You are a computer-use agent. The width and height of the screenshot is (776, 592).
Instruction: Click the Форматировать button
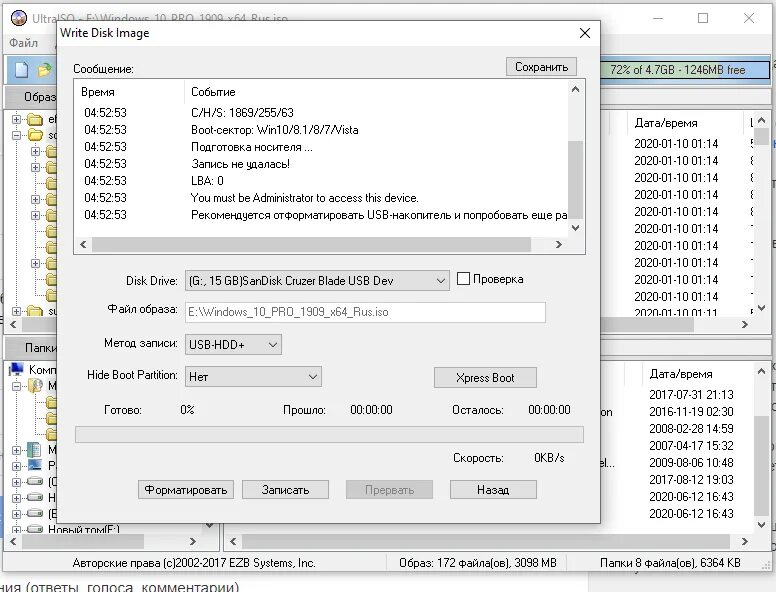point(186,490)
